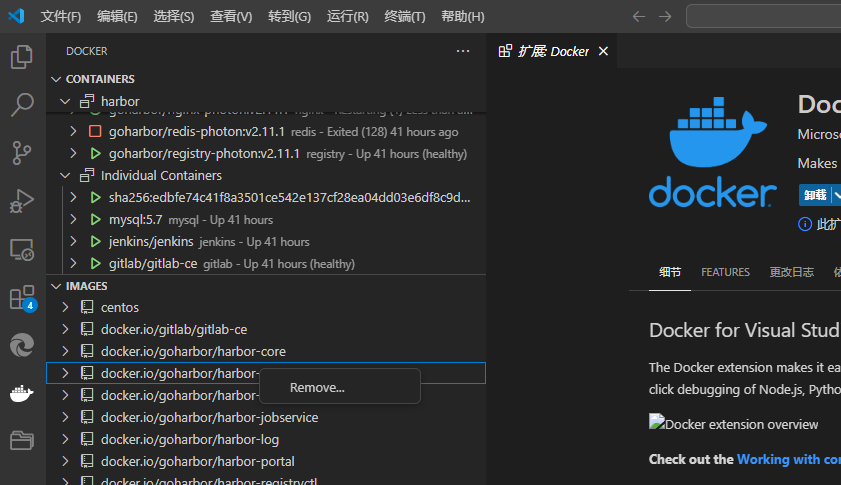
Task: Select the docker.io/goharbor/harbor-log image row
Action: (266, 439)
